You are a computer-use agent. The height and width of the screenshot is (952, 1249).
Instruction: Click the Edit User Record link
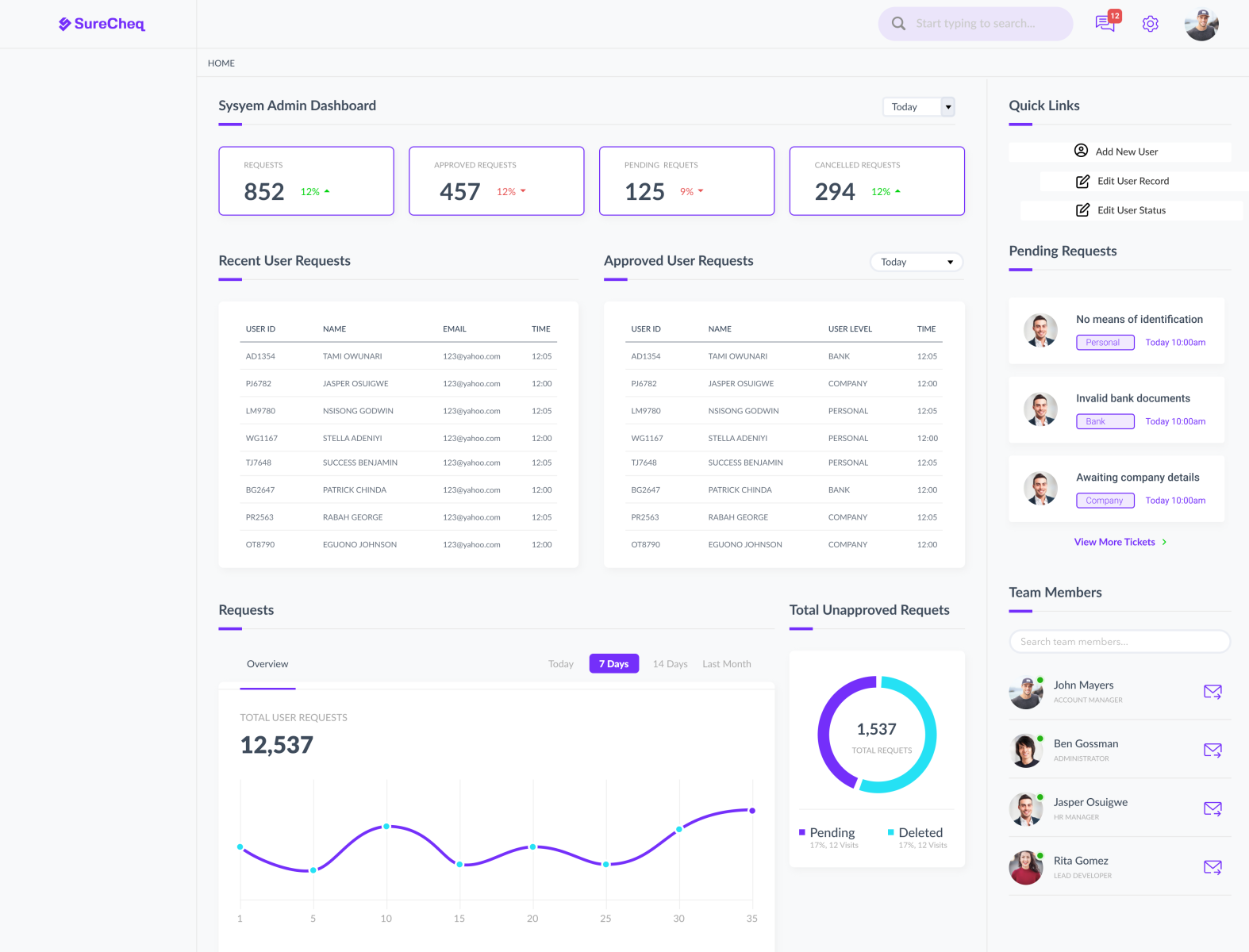1144,181
